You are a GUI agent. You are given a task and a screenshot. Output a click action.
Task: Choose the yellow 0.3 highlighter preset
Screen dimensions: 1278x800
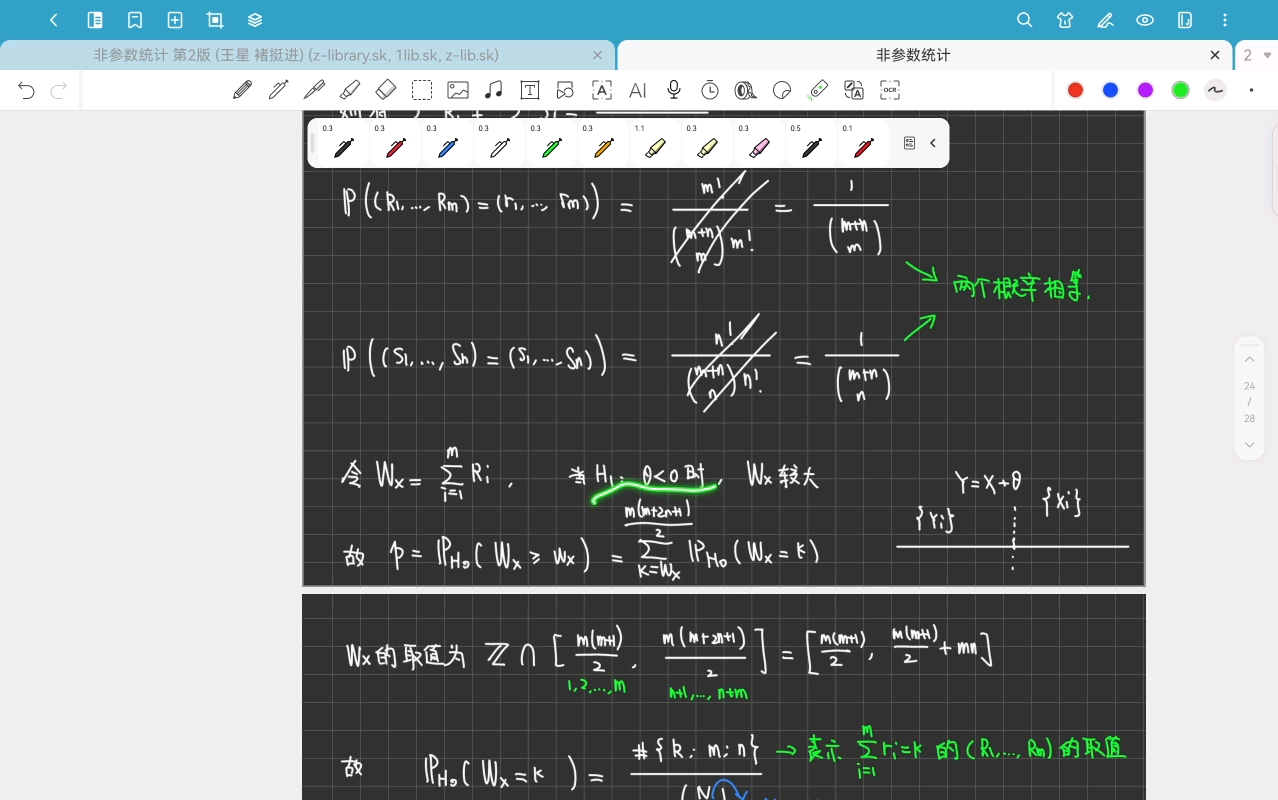pos(708,144)
